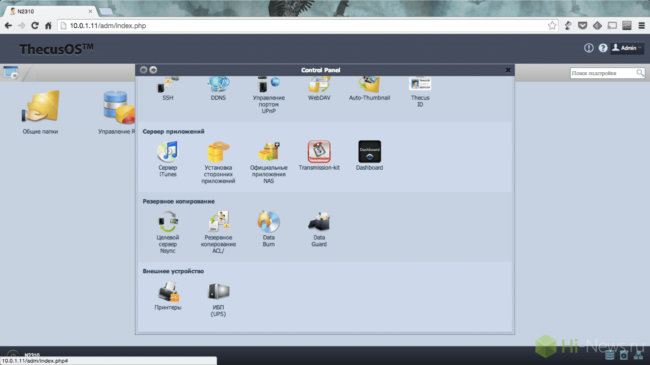Click the network status icon in bottom bar
Viewport: 650px width, 365px height.
pyautogui.click(x=638, y=355)
